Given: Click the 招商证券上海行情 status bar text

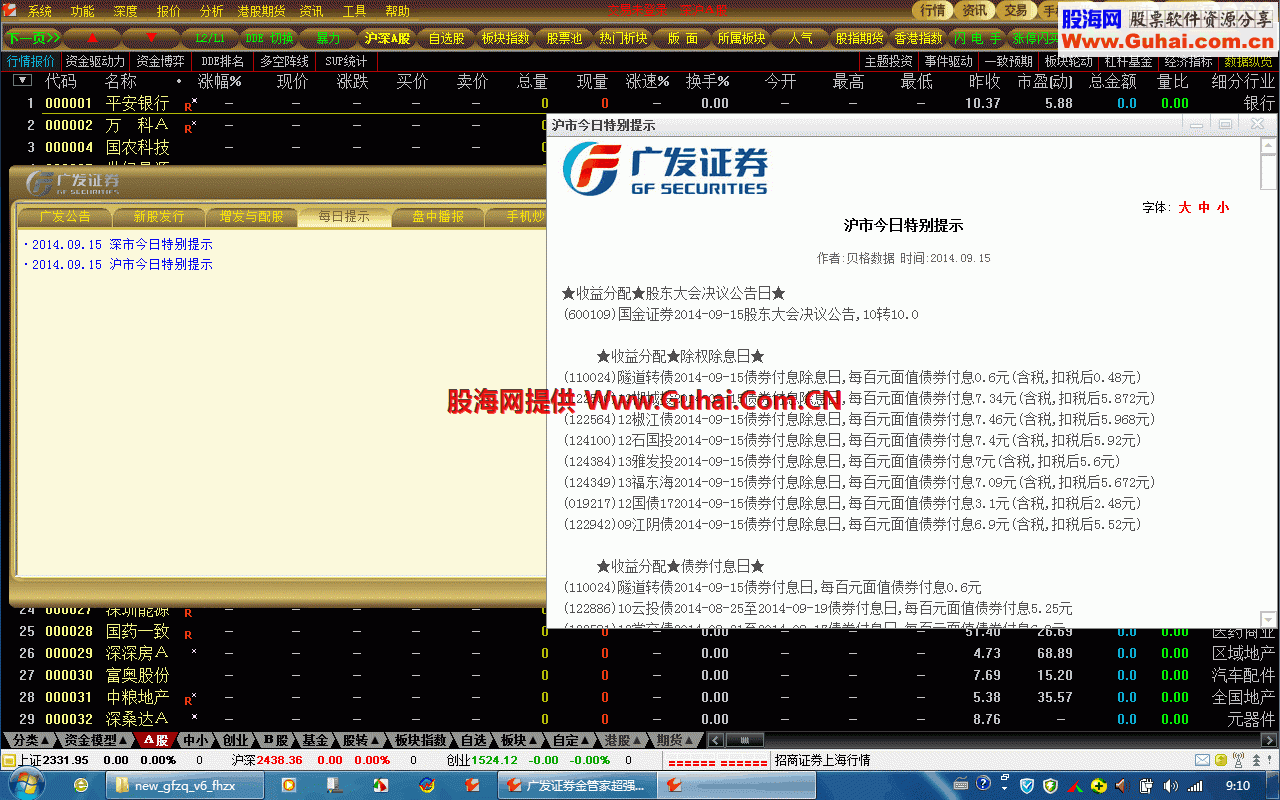Looking at the screenshot, I should pos(822,761).
